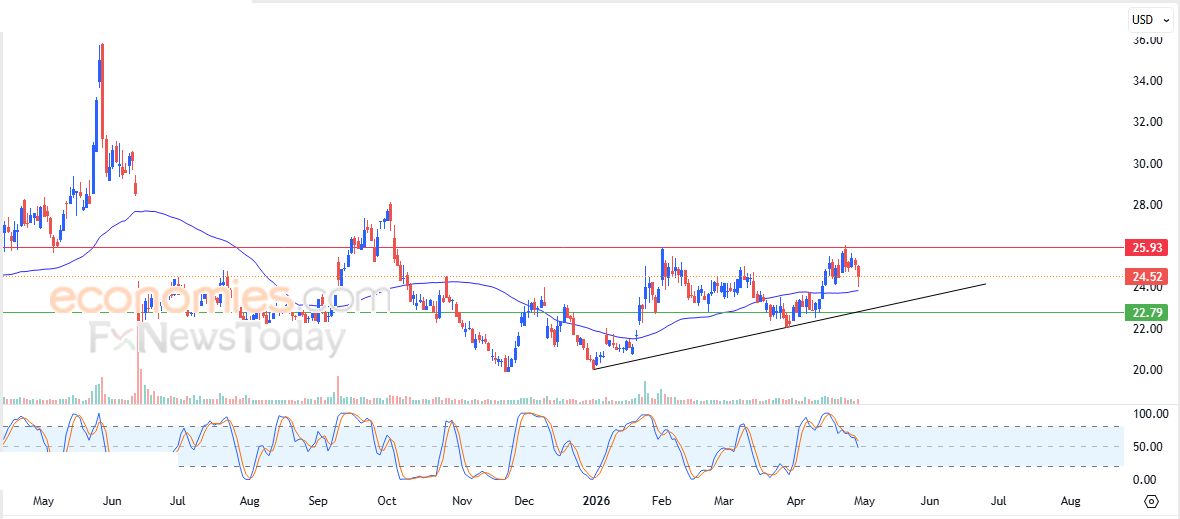Open the chart settings hexagon icon
The width and height of the screenshot is (1180, 519).
(x=1151, y=501)
